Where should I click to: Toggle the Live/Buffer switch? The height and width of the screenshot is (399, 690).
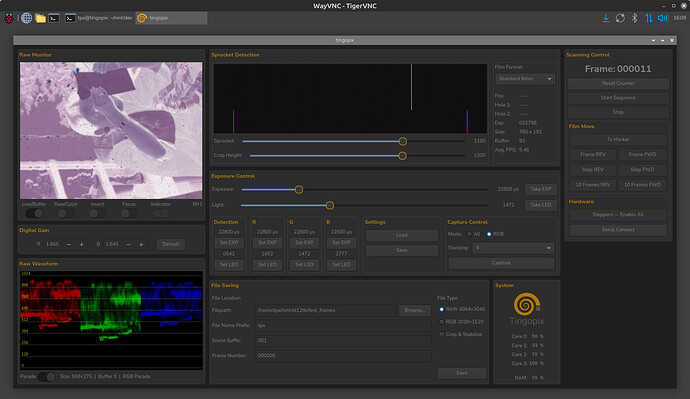[34, 213]
